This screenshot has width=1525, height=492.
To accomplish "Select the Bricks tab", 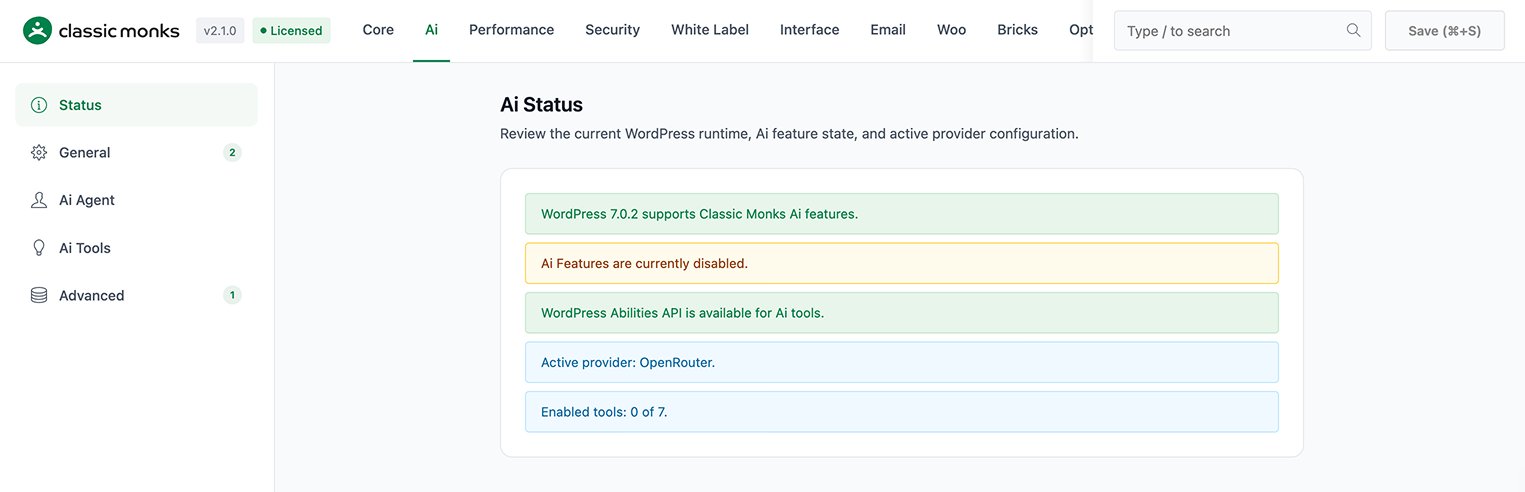I will [1017, 30].
